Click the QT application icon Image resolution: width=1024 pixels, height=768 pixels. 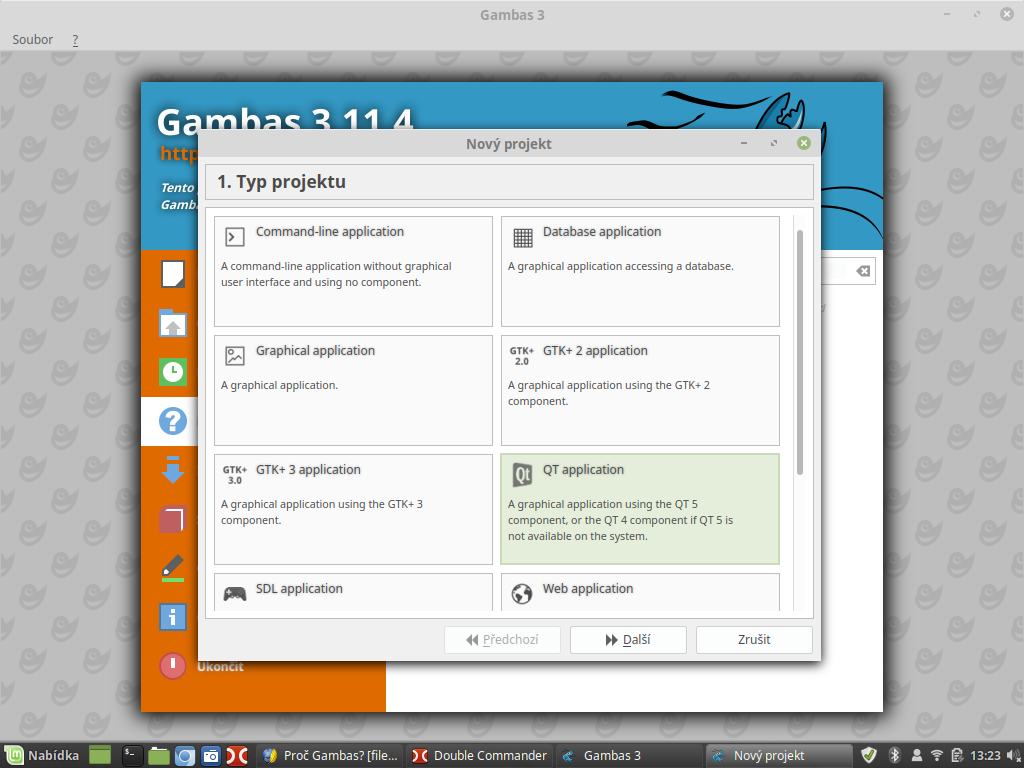[522, 474]
